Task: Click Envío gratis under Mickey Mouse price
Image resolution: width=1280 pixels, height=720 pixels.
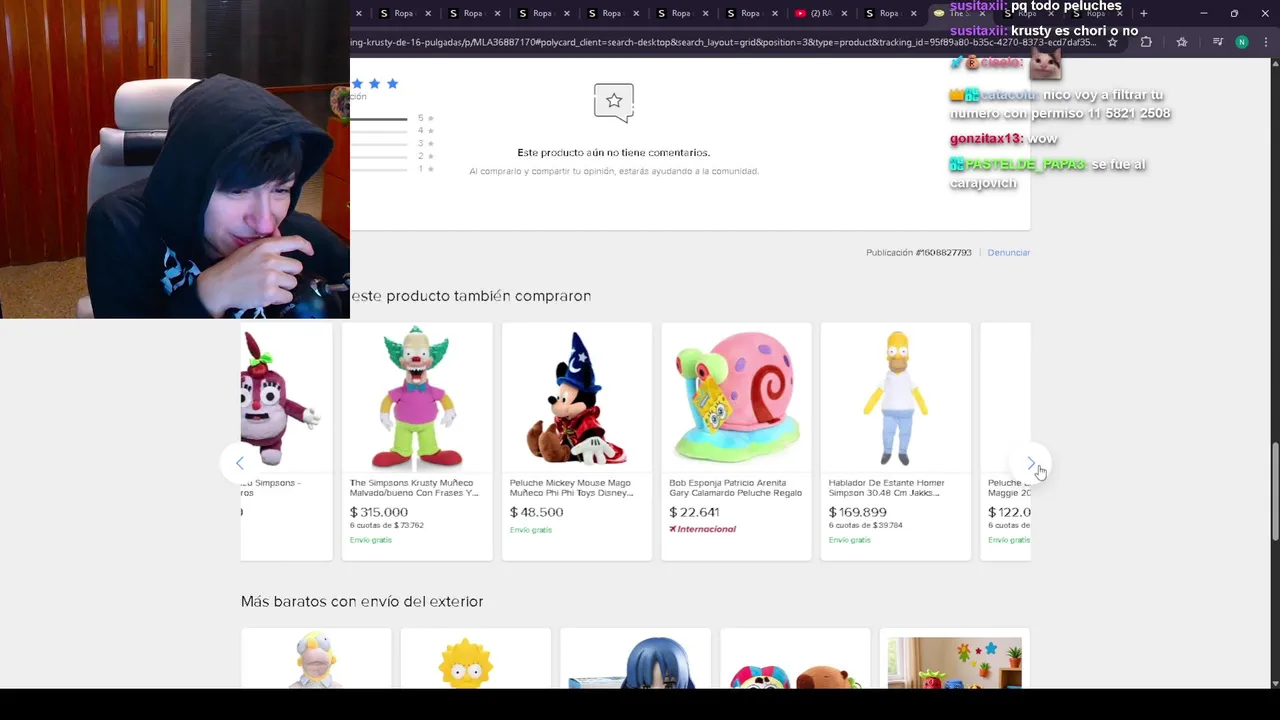Action: (530, 530)
